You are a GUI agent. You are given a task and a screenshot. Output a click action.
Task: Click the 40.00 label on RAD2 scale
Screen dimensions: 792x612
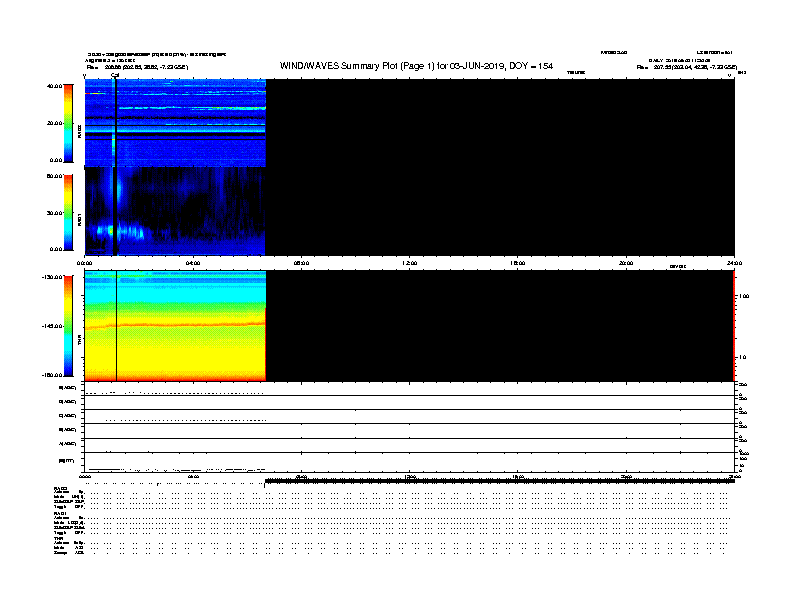[x=55, y=86]
